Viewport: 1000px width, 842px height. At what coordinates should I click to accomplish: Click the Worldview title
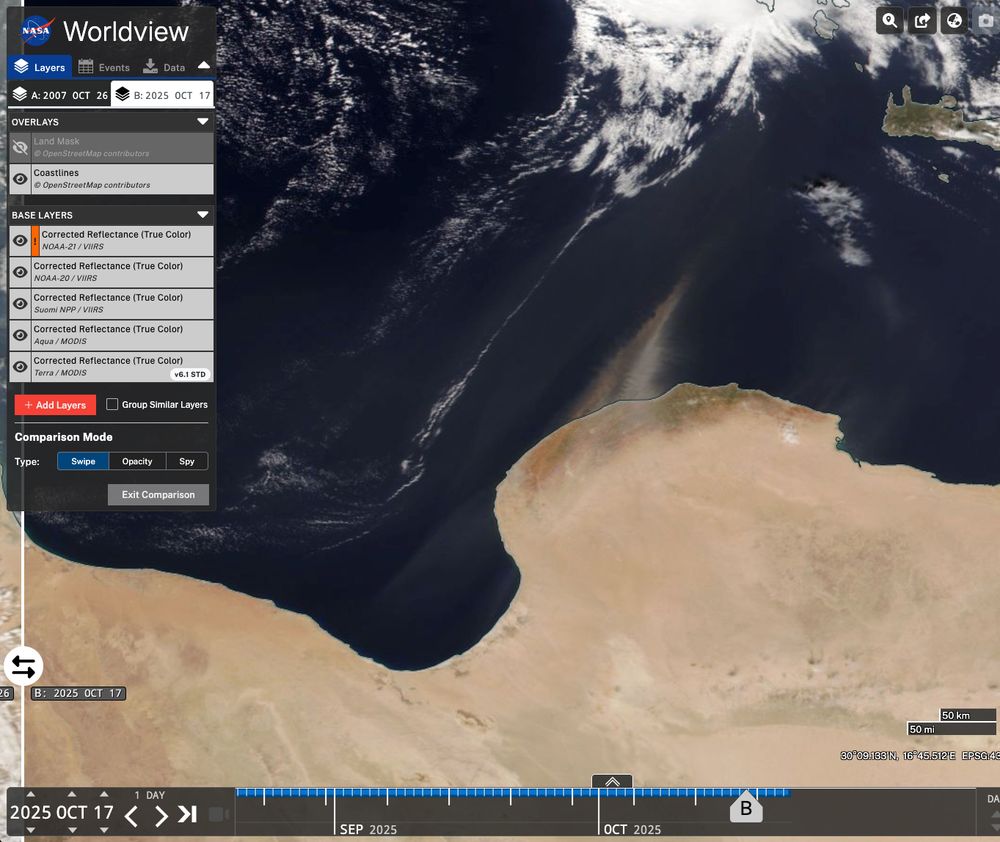tap(126, 31)
